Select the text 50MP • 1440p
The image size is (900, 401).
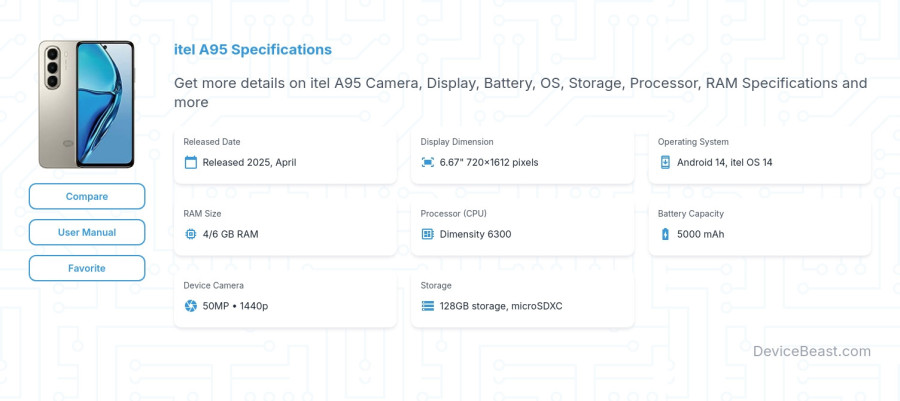coord(235,306)
